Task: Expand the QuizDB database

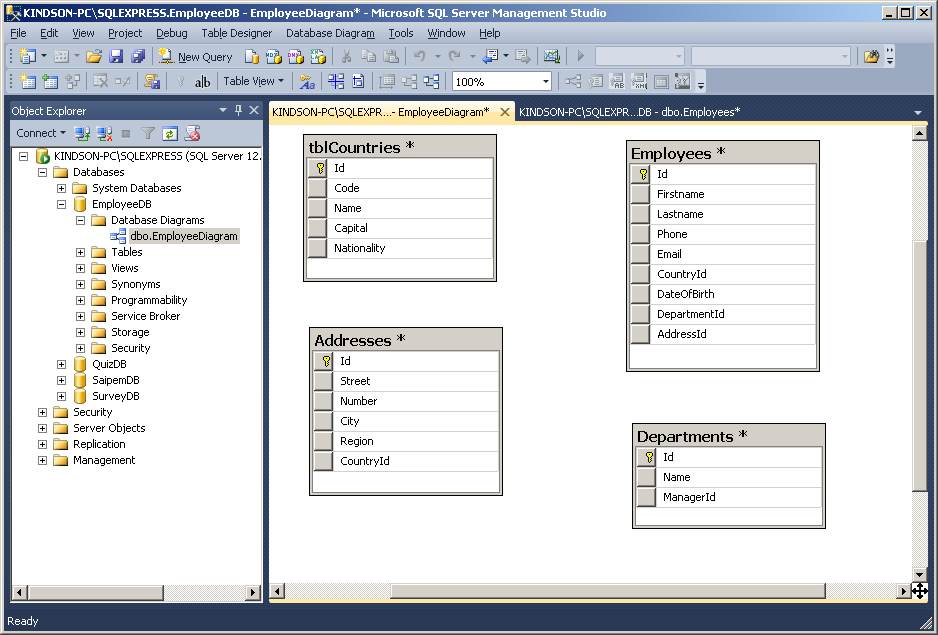Action: tap(62, 364)
